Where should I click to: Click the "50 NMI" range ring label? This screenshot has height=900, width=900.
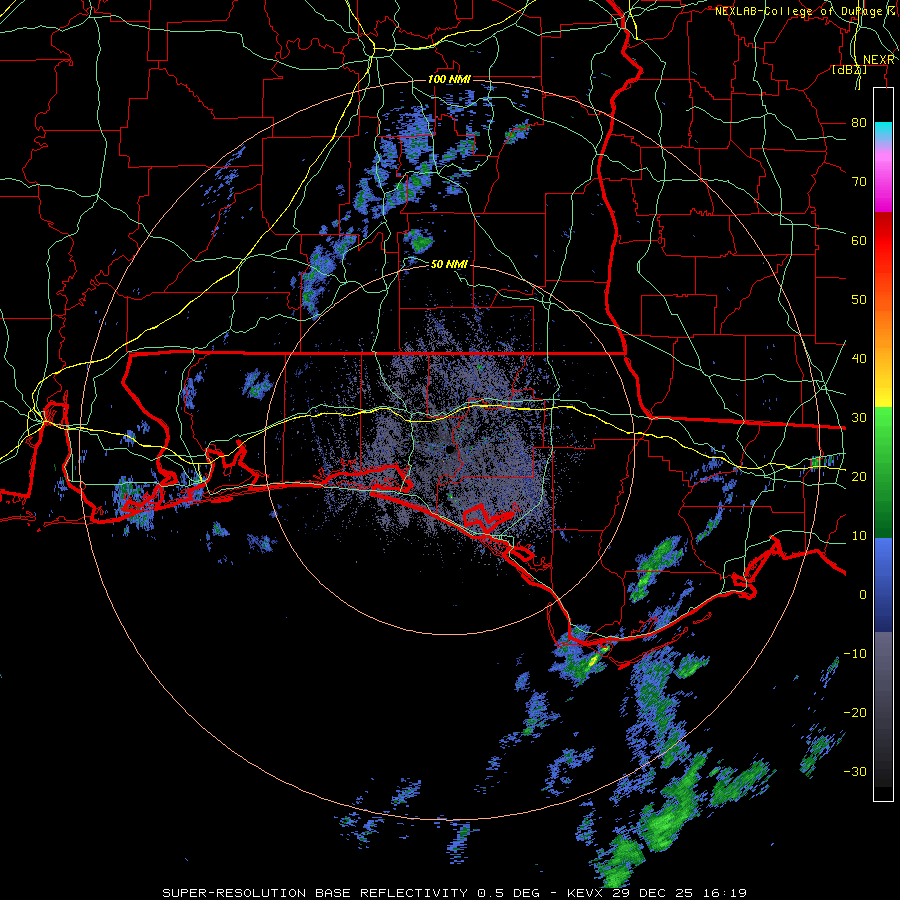[449, 264]
